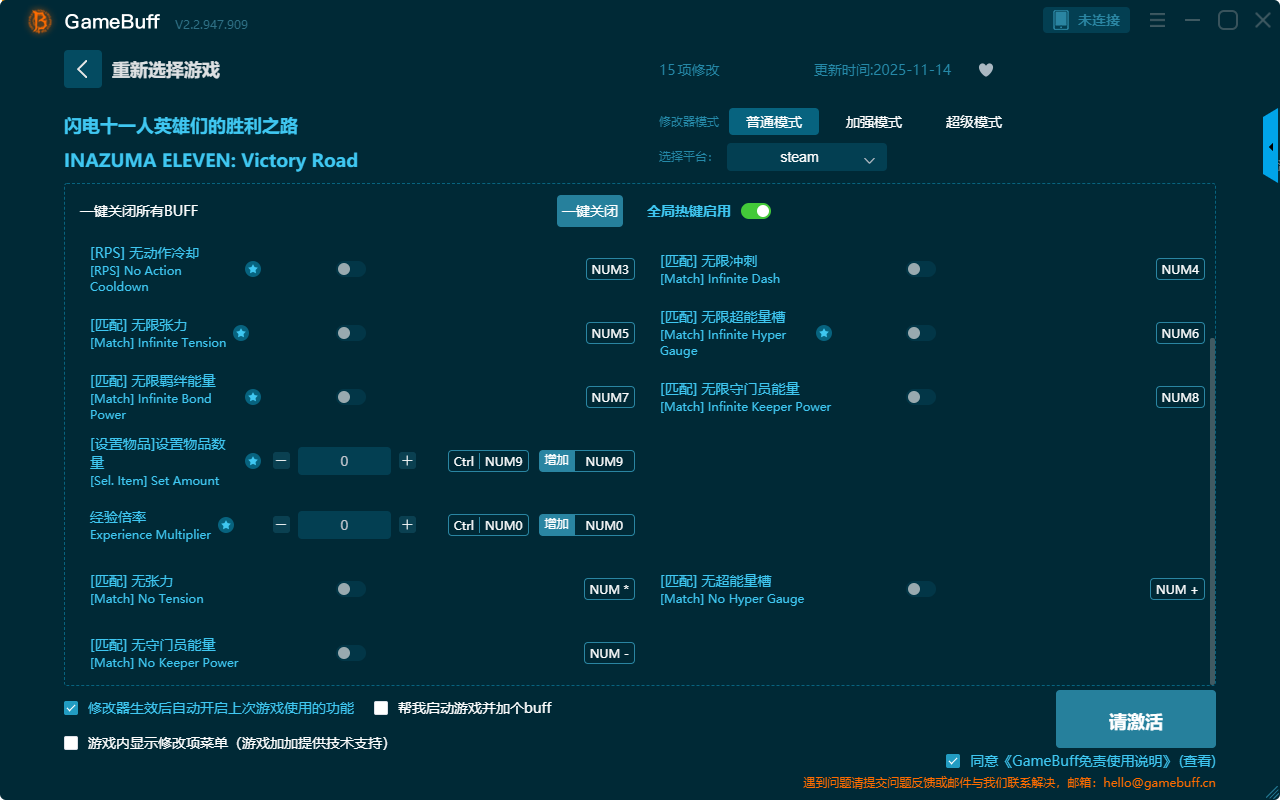Viewport: 1280px width, 800px height.
Task: Click the heart favorite icon
Action: 985,70
